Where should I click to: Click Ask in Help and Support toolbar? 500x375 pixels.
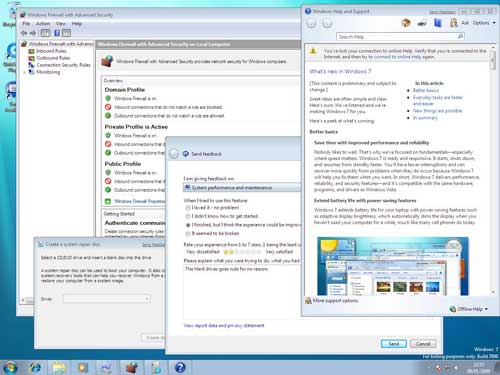(x=465, y=23)
